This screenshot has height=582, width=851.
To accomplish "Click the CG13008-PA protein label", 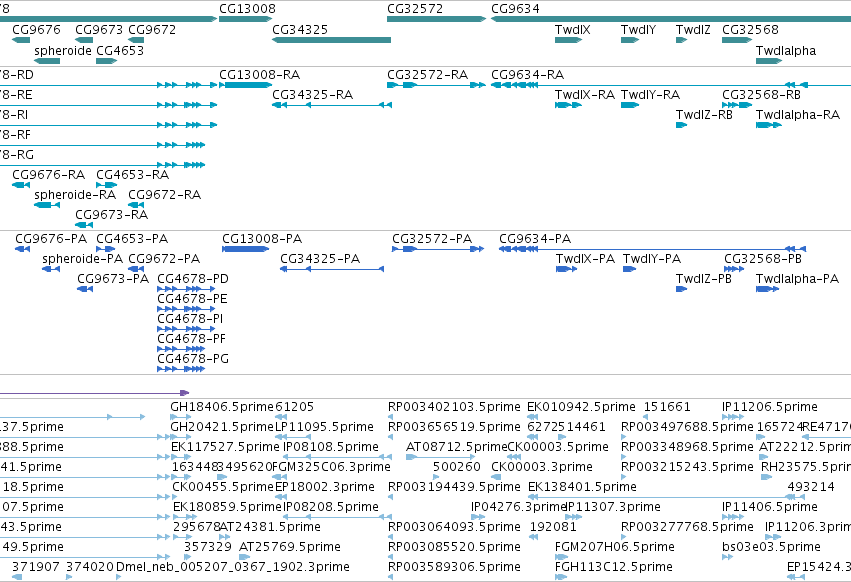I will pyautogui.click(x=262, y=238).
